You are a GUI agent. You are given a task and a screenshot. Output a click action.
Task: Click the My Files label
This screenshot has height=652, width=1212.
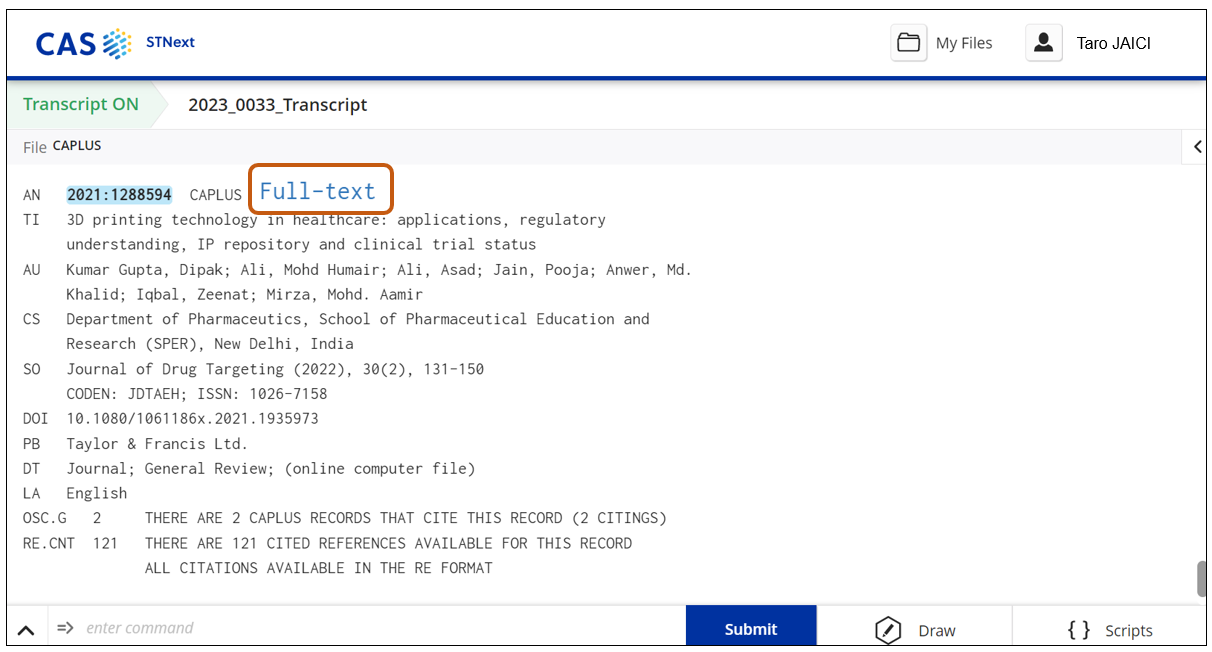[964, 43]
